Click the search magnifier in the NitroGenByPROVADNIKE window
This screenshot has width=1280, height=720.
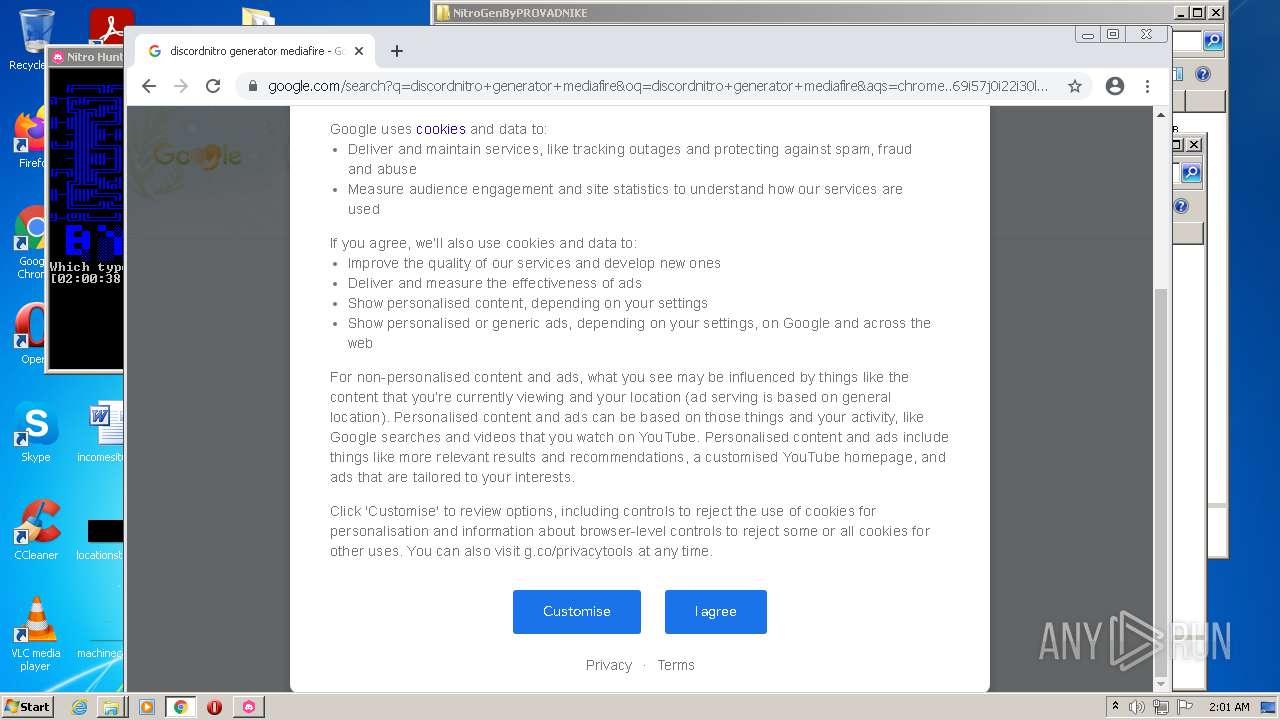[1213, 41]
